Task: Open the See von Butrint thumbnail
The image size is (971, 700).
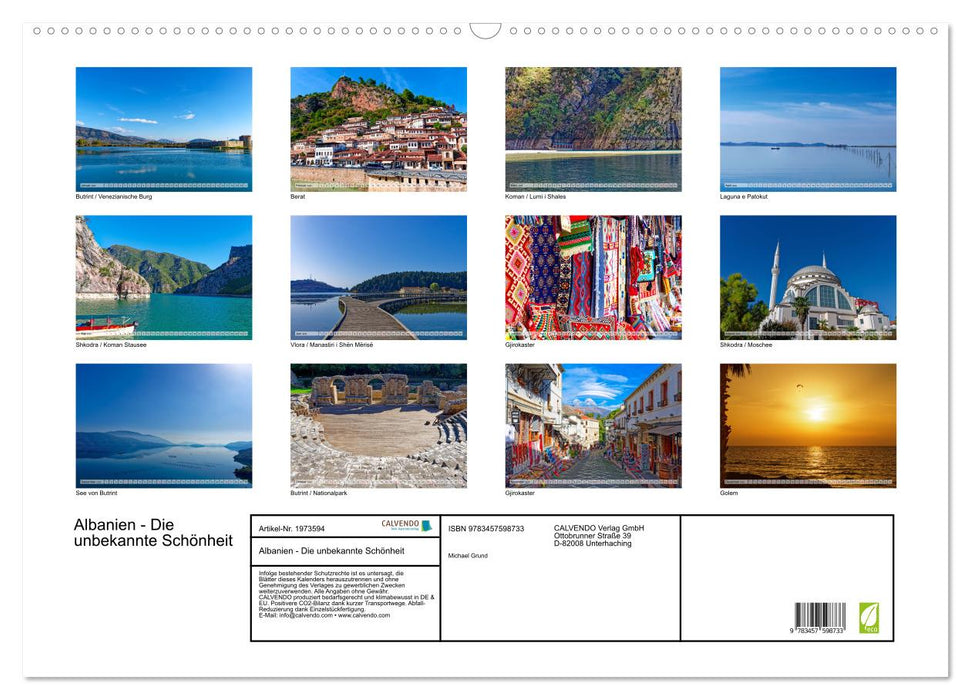Action: coord(163,425)
